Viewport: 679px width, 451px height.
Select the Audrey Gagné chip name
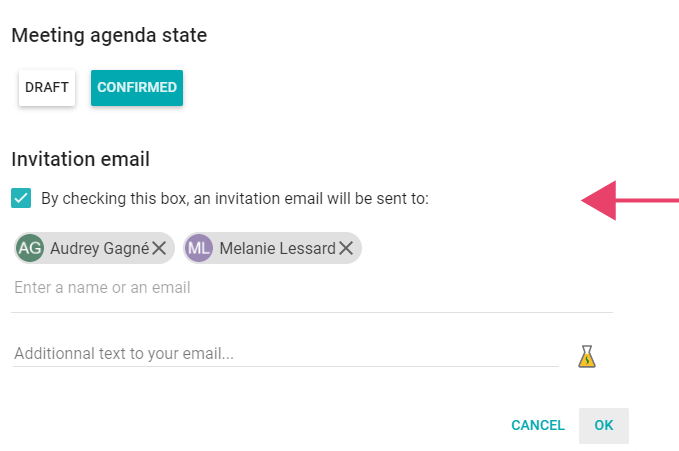[100, 248]
